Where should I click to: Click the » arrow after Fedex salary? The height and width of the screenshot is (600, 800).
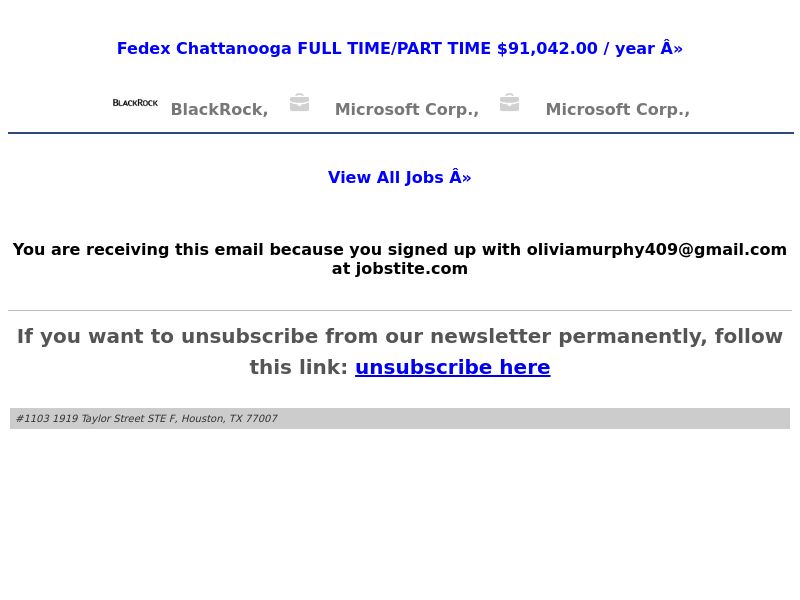pyautogui.click(x=678, y=49)
